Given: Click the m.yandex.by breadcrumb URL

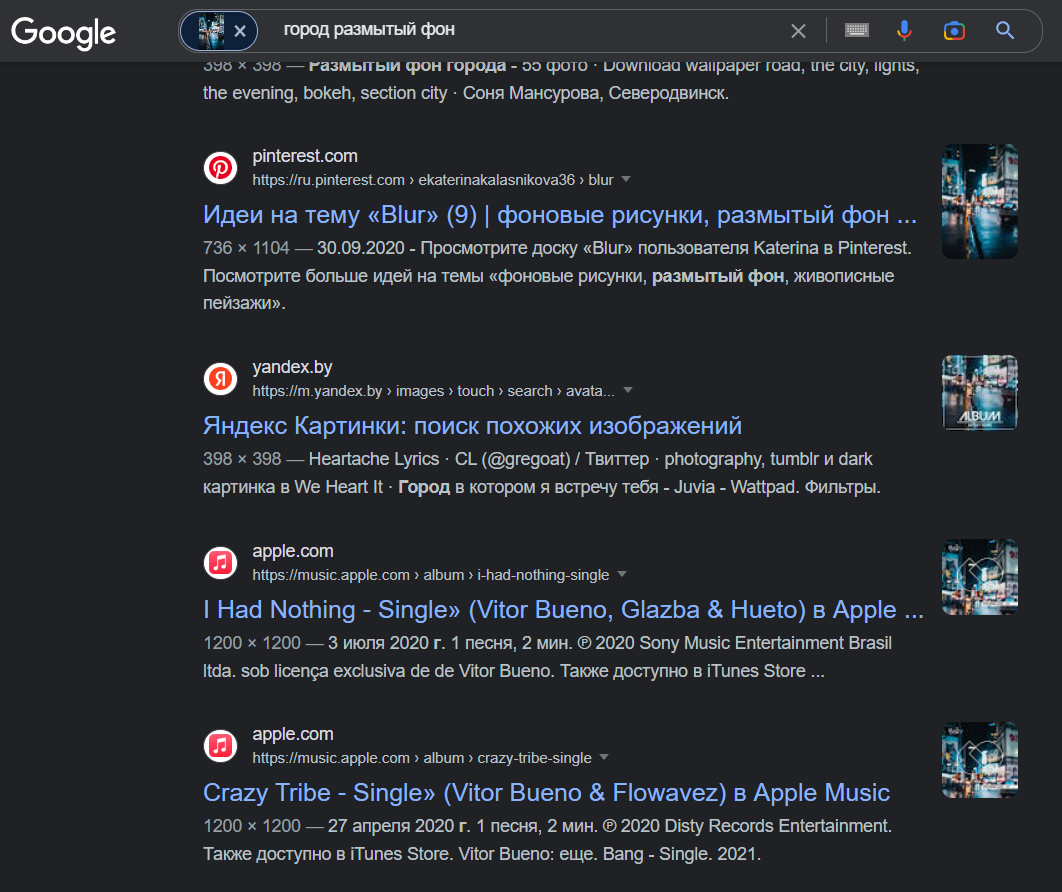Looking at the screenshot, I should point(433,391).
